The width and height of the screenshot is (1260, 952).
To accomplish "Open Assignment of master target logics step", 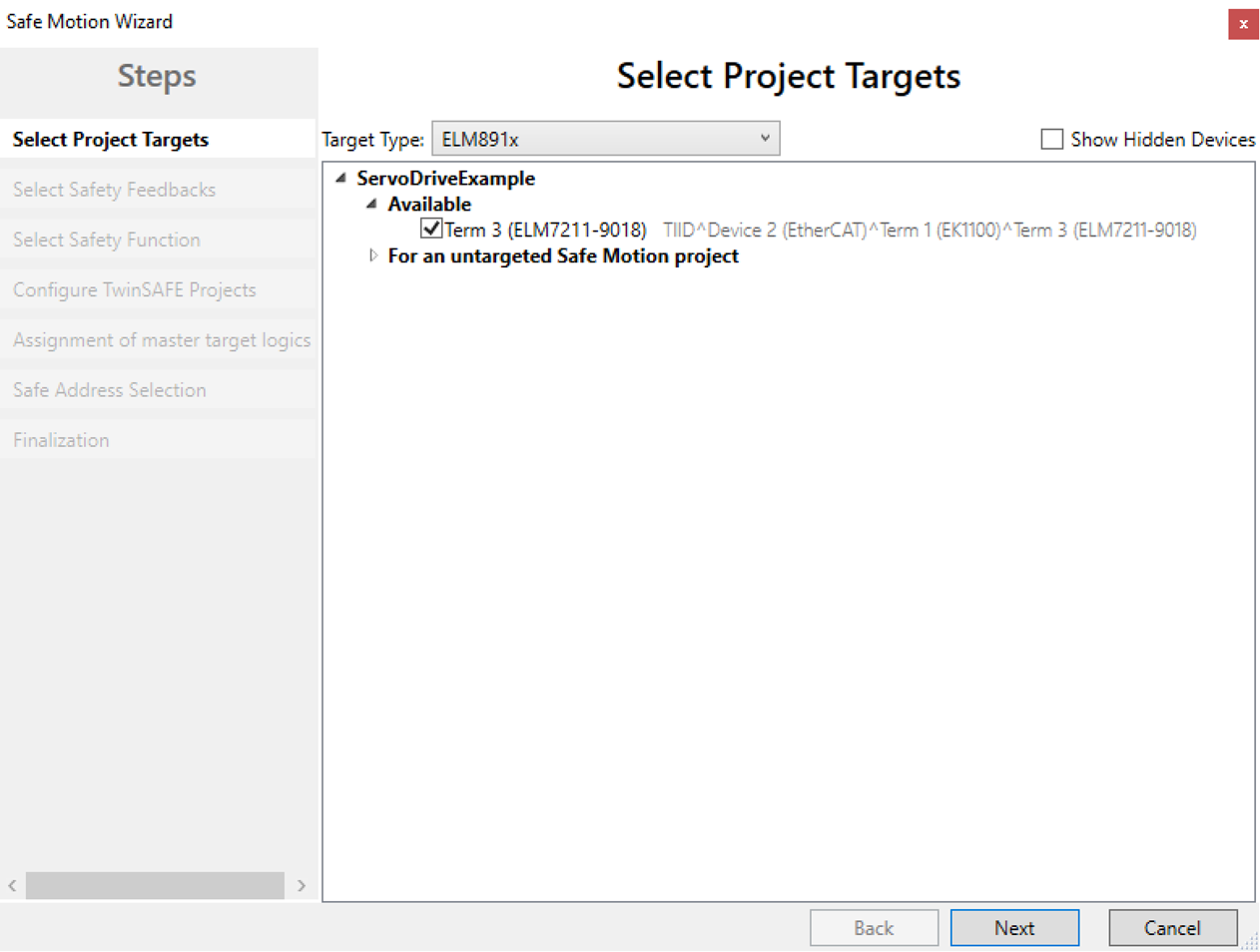I will (x=158, y=339).
